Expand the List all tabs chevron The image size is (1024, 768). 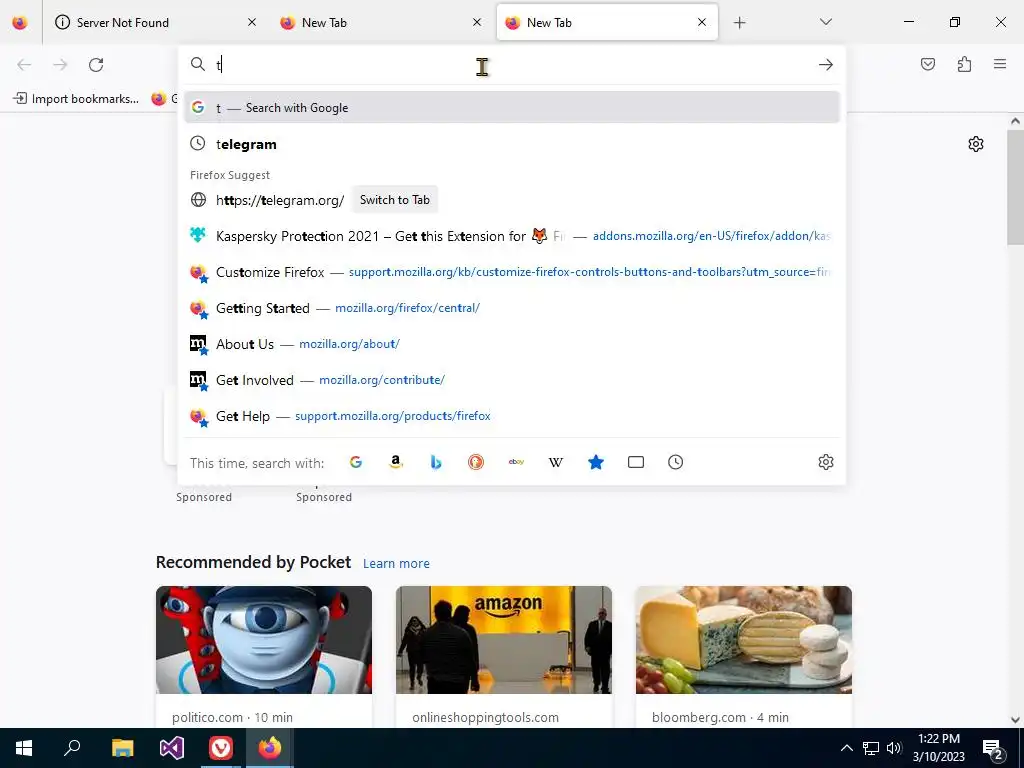825,22
